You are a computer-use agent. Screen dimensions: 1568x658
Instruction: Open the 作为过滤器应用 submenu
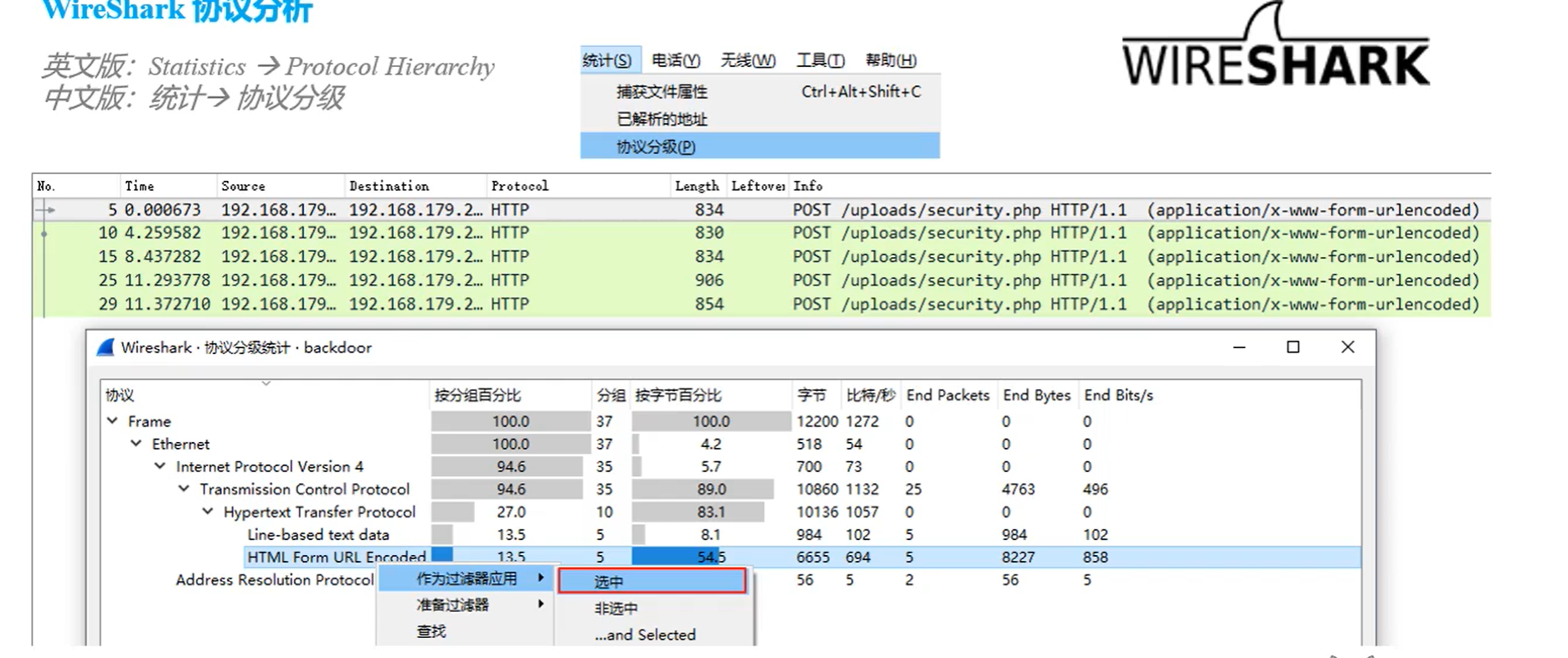point(466,578)
